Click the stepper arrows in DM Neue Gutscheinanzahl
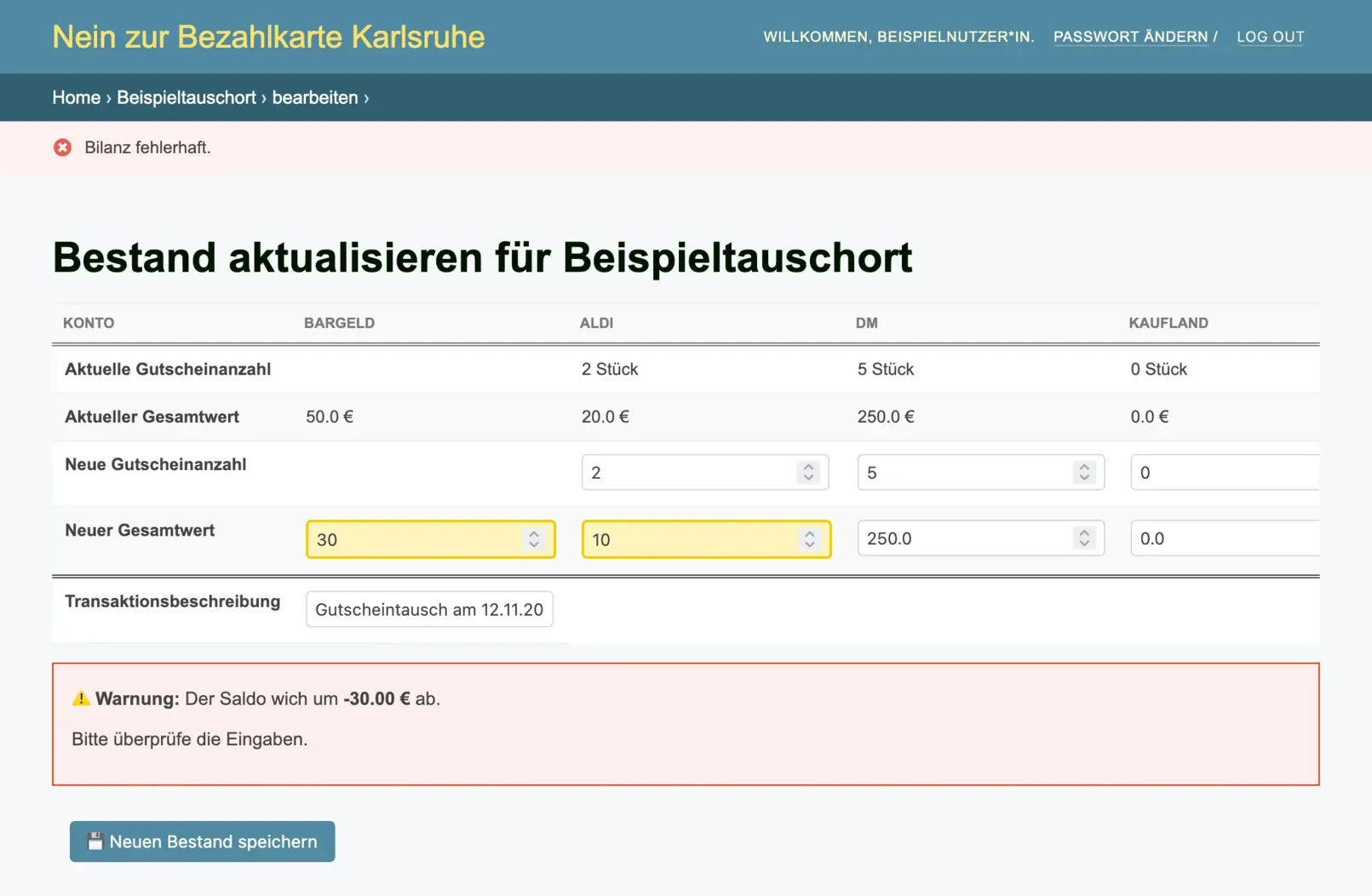This screenshot has width=1372, height=896. pos(1083,472)
